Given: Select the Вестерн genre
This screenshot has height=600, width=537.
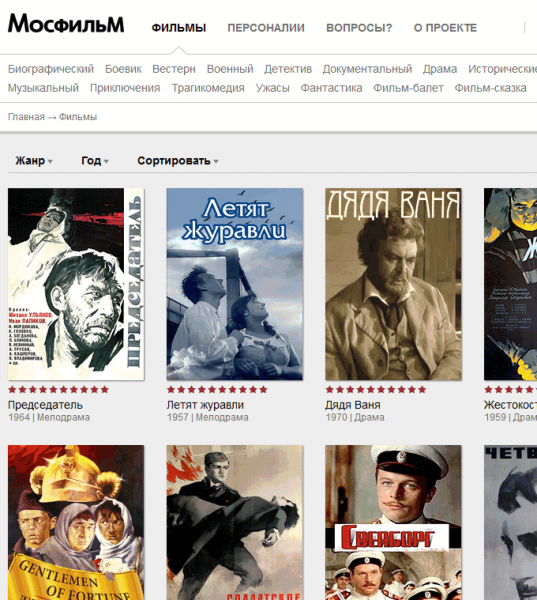Looking at the screenshot, I should (x=174, y=69).
